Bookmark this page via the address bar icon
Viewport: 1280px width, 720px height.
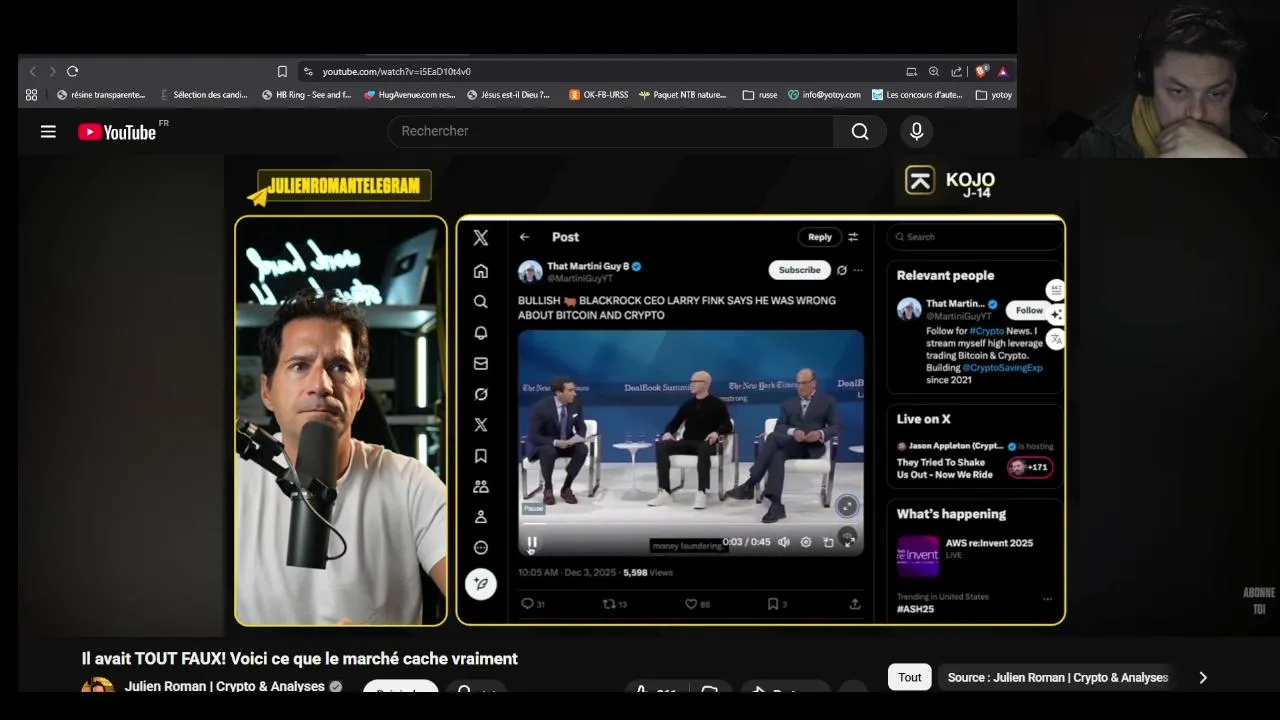click(282, 71)
